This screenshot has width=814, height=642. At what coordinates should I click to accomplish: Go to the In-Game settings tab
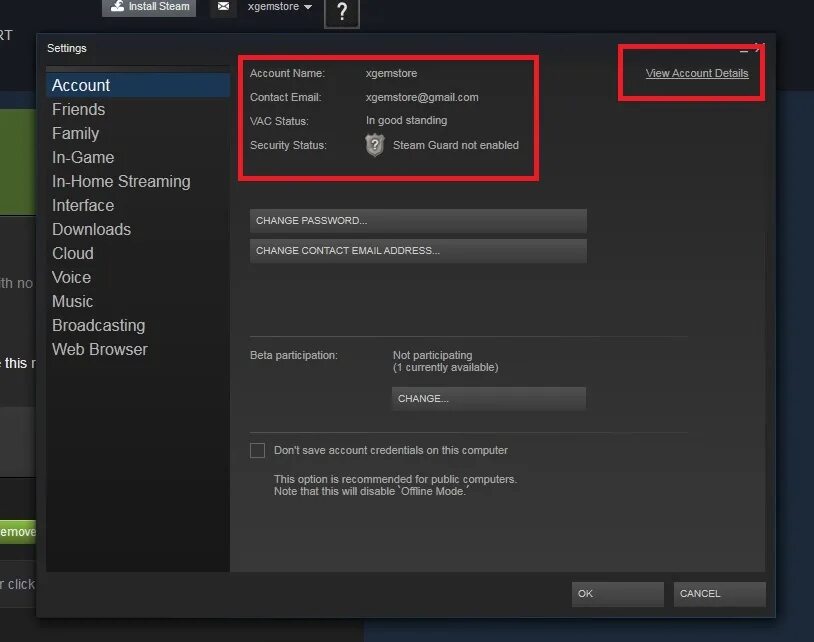tap(138, 157)
